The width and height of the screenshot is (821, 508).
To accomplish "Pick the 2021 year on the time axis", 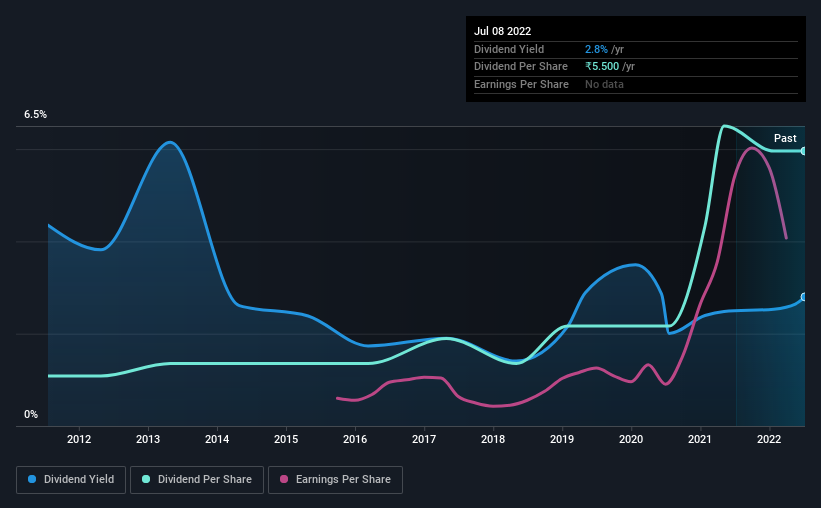I will 700,439.
